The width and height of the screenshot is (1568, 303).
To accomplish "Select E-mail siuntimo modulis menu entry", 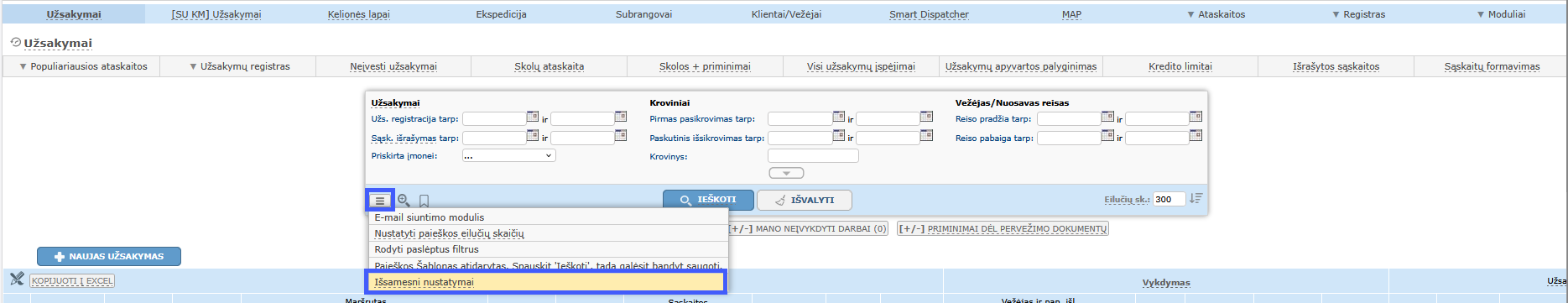I will click(x=549, y=217).
